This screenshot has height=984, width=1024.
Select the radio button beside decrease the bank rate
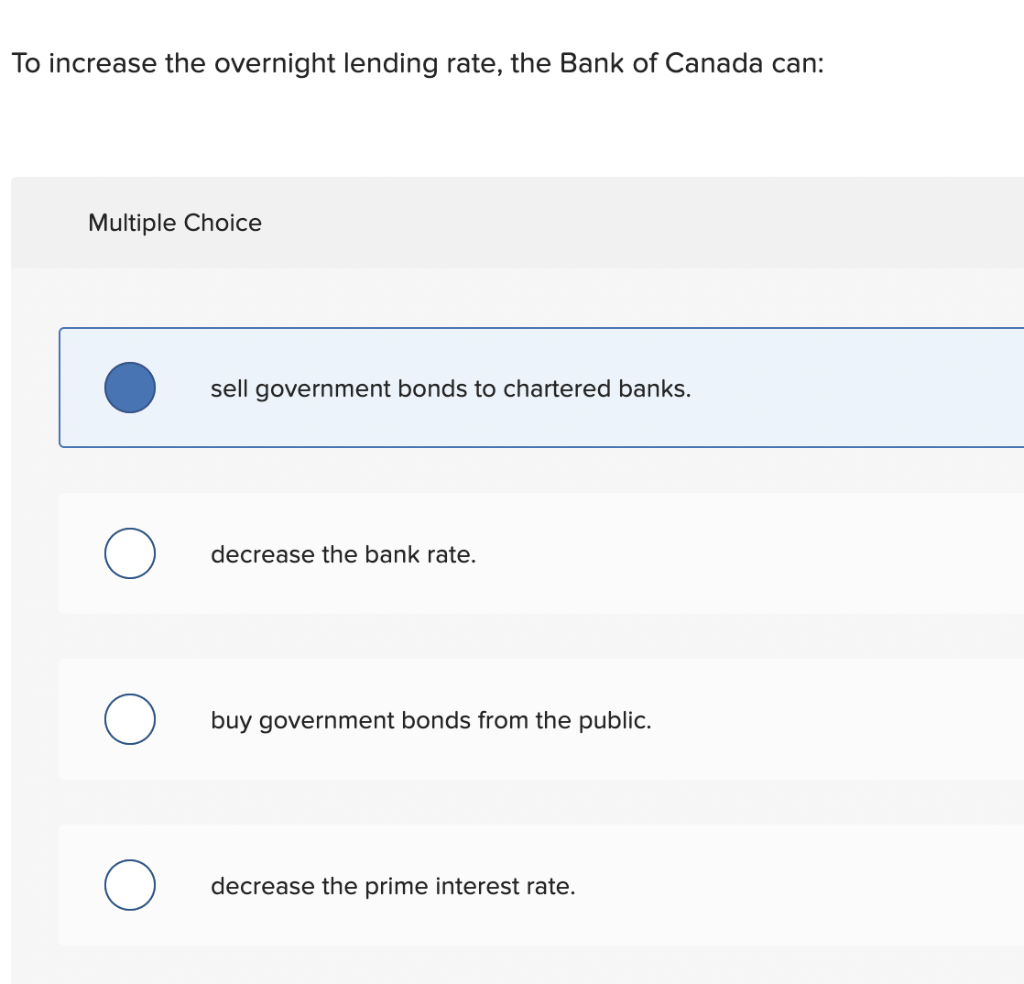(x=129, y=553)
